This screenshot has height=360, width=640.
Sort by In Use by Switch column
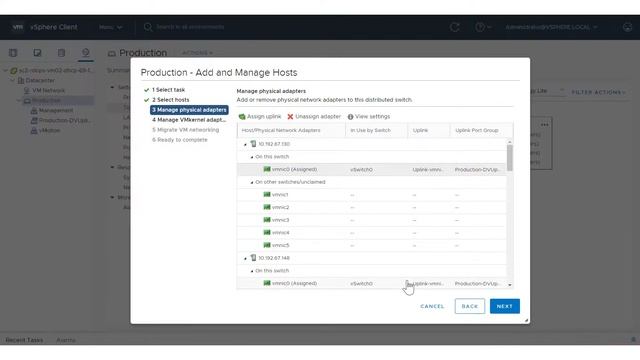click(x=376, y=130)
